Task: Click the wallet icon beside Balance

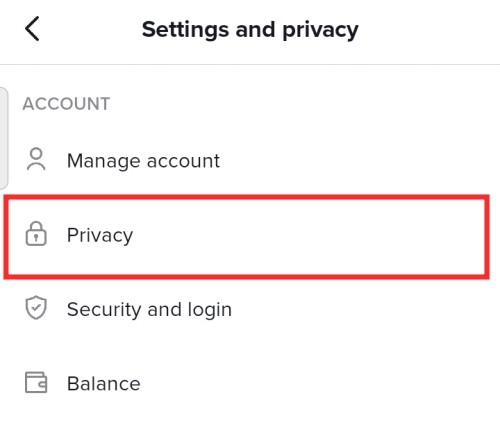Action: 36,382
